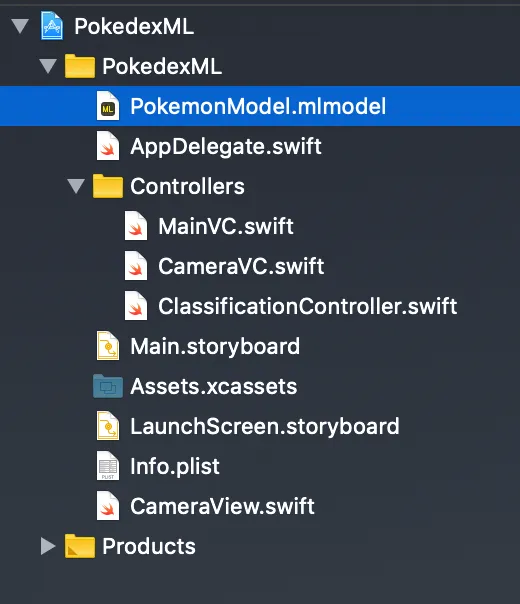Click the storyboard icon next to Main.storyboard
This screenshot has height=604, width=520.
tap(108, 346)
